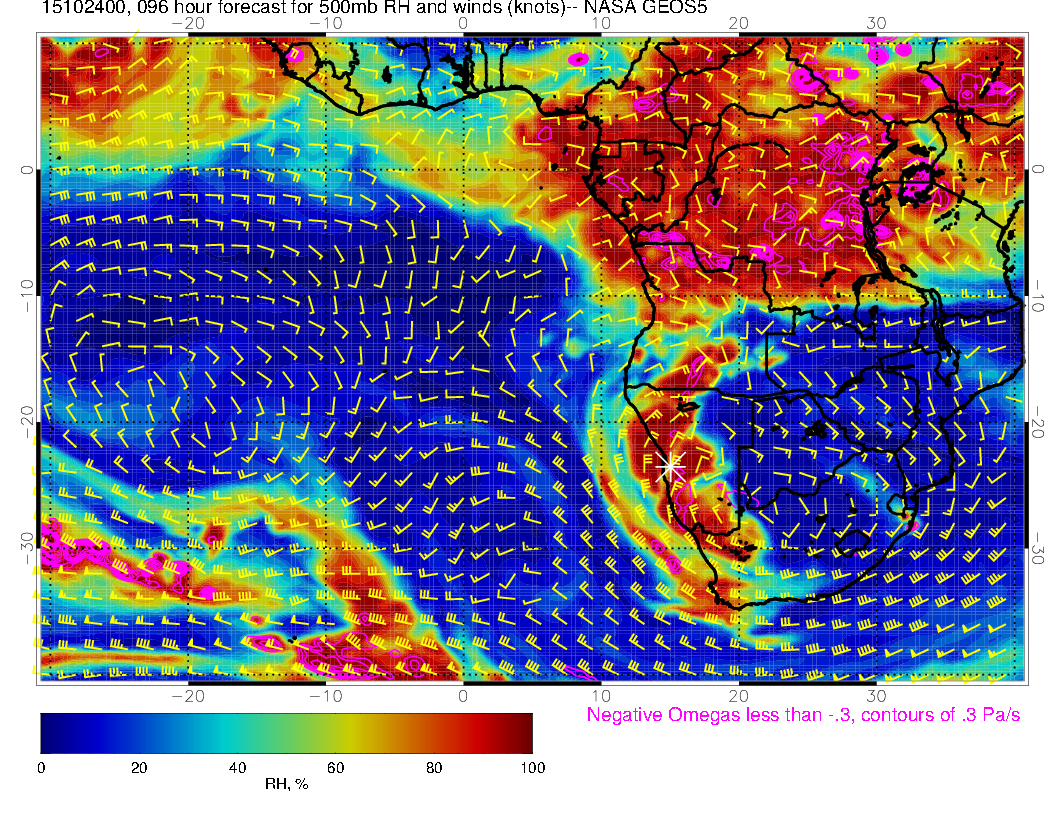Click the white star marker on the Namibian coast

coord(671,465)
